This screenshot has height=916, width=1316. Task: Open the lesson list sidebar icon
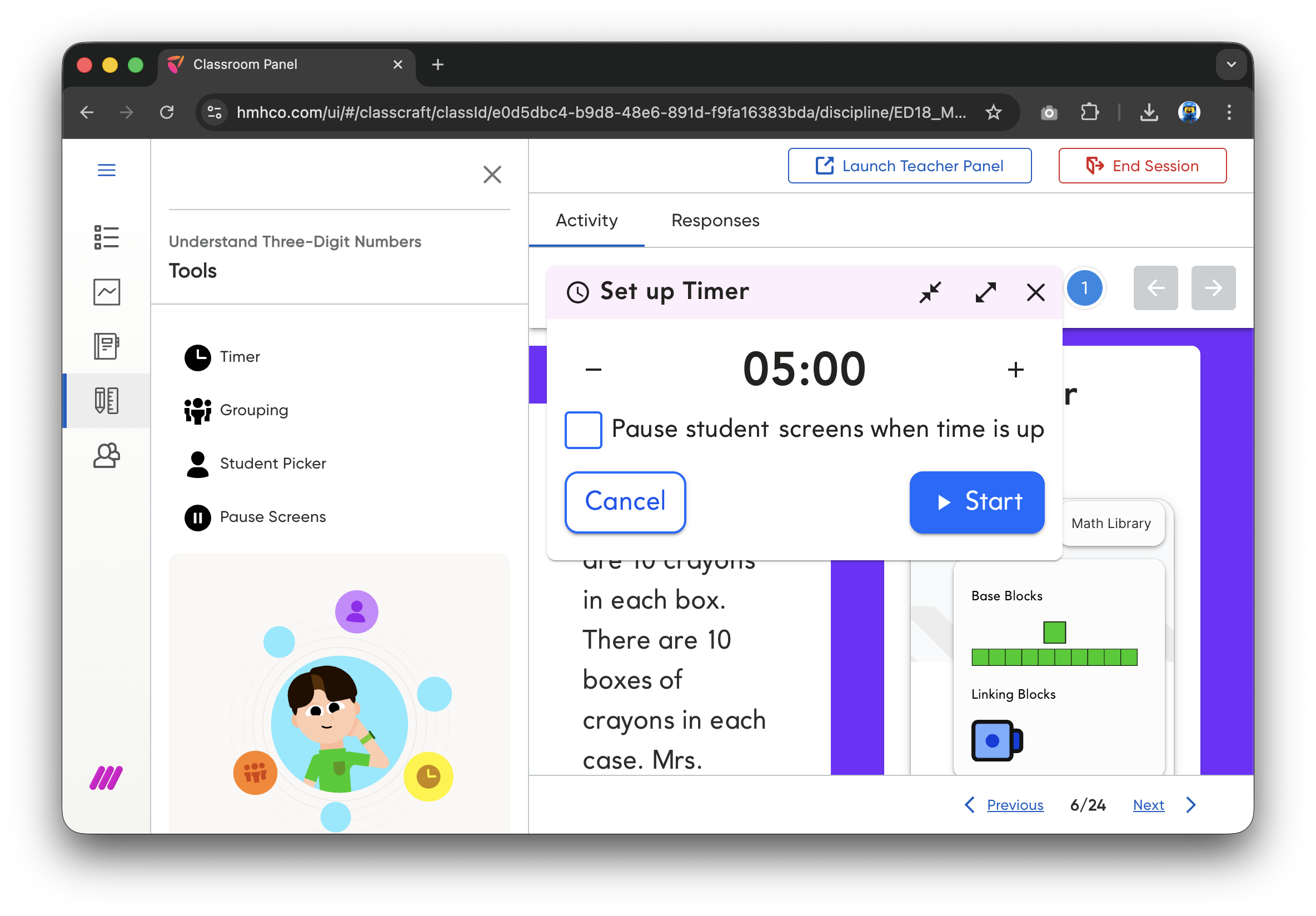click(x=107, y=237)
